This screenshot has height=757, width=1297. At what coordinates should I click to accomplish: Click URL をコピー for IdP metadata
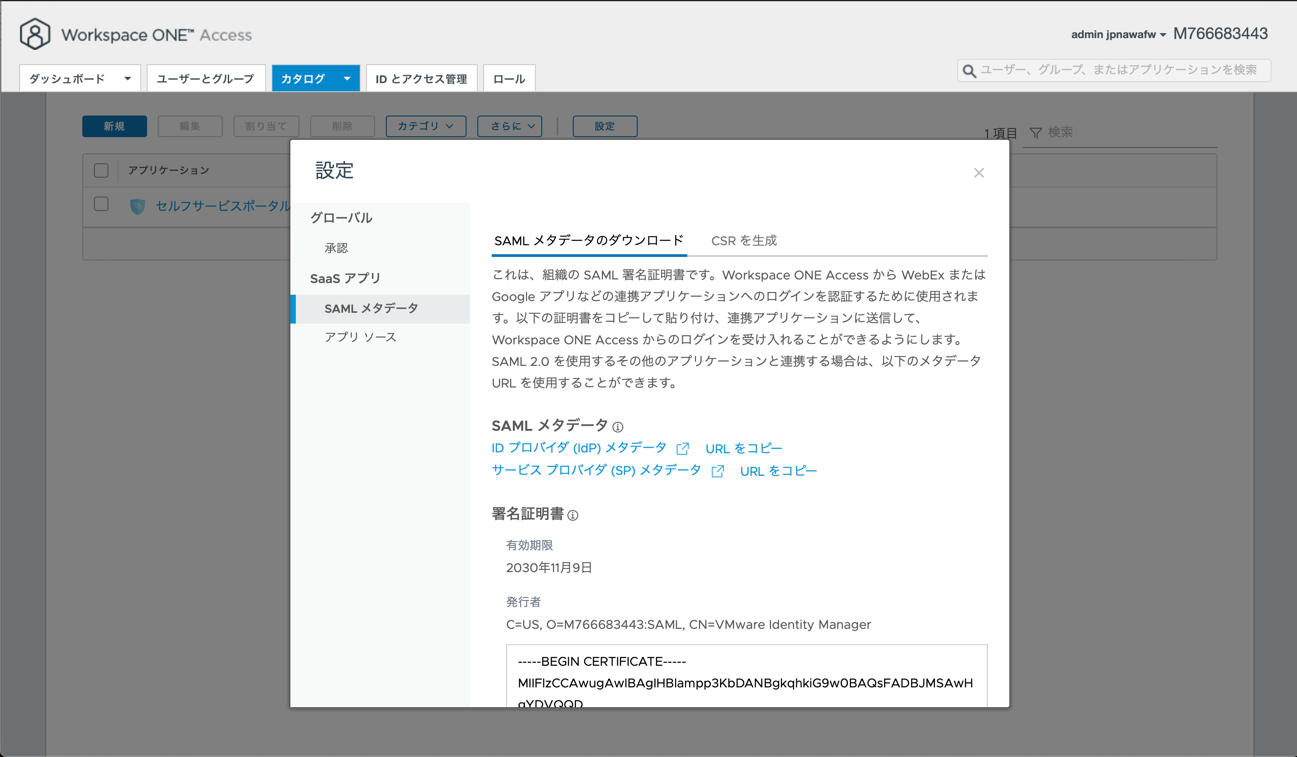pyautogui.click(x=744, y=449)
